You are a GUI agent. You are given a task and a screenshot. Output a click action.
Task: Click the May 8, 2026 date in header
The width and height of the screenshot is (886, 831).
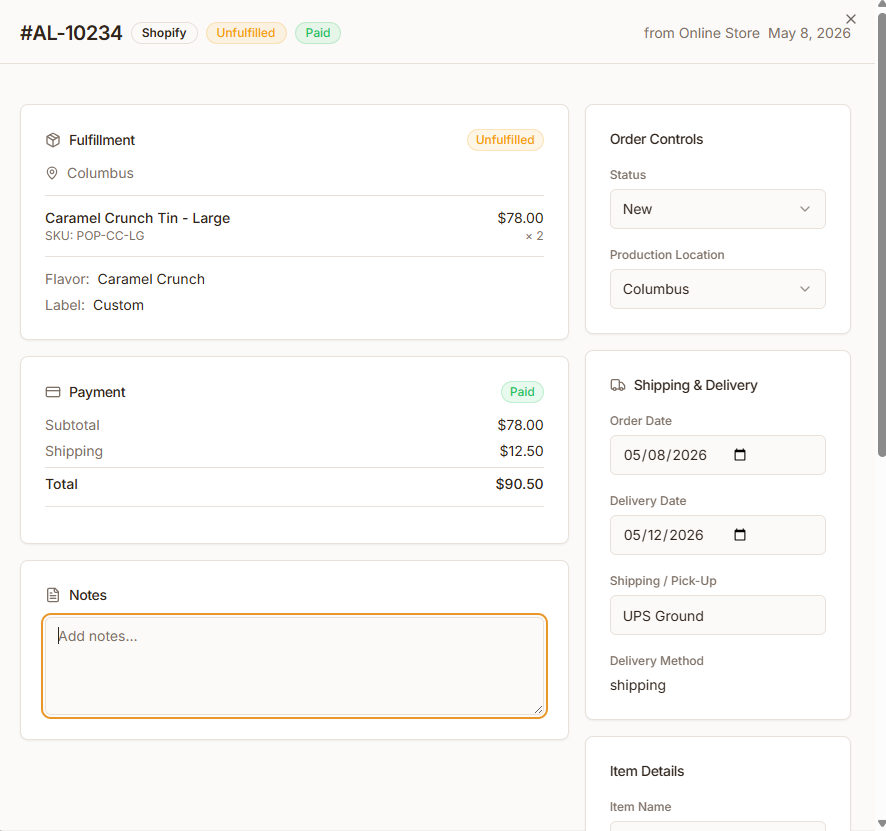[x=809, y=33]
